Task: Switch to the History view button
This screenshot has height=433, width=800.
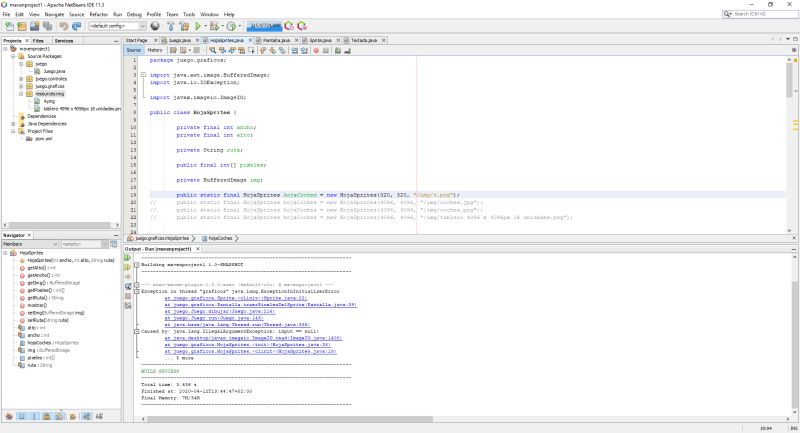Action: click(155, 50)
